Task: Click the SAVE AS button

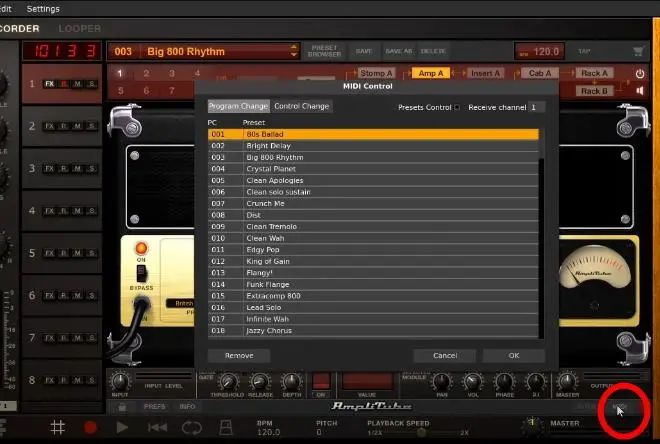Action: point(398,51)
